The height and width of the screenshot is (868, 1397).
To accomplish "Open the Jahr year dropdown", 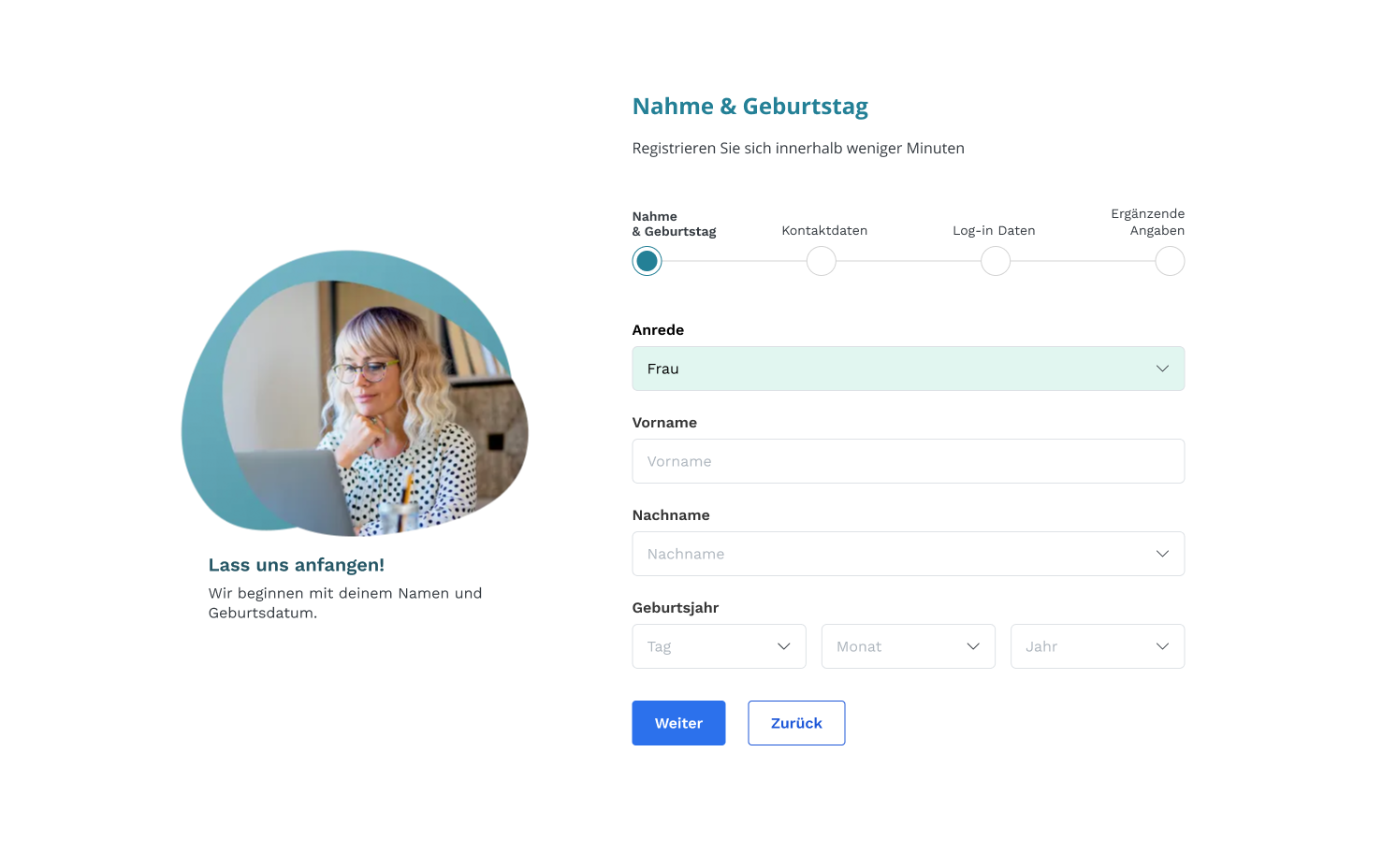I will coord(1097,646).
